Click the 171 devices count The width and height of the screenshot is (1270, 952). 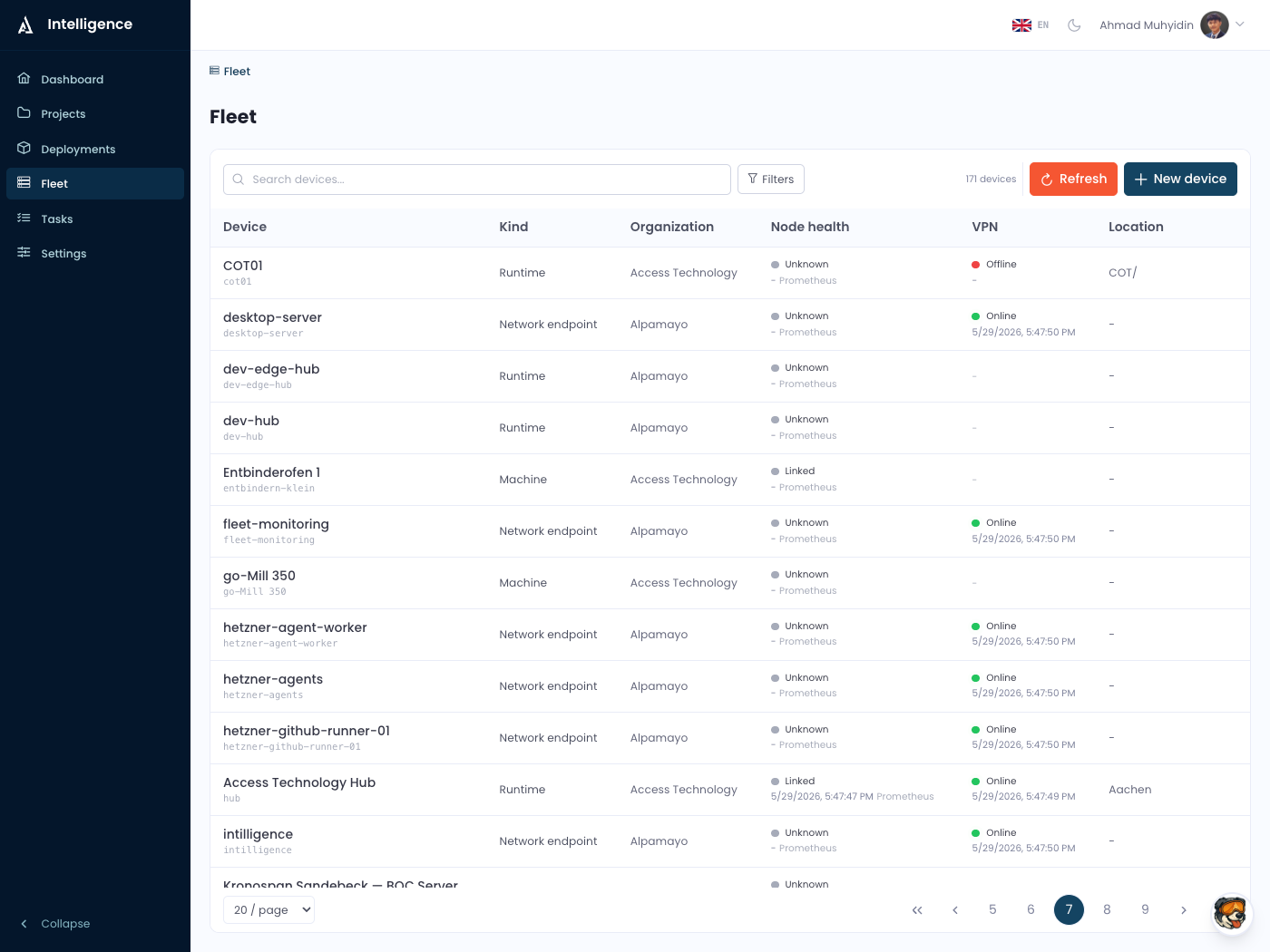click(x=991, y=180)
